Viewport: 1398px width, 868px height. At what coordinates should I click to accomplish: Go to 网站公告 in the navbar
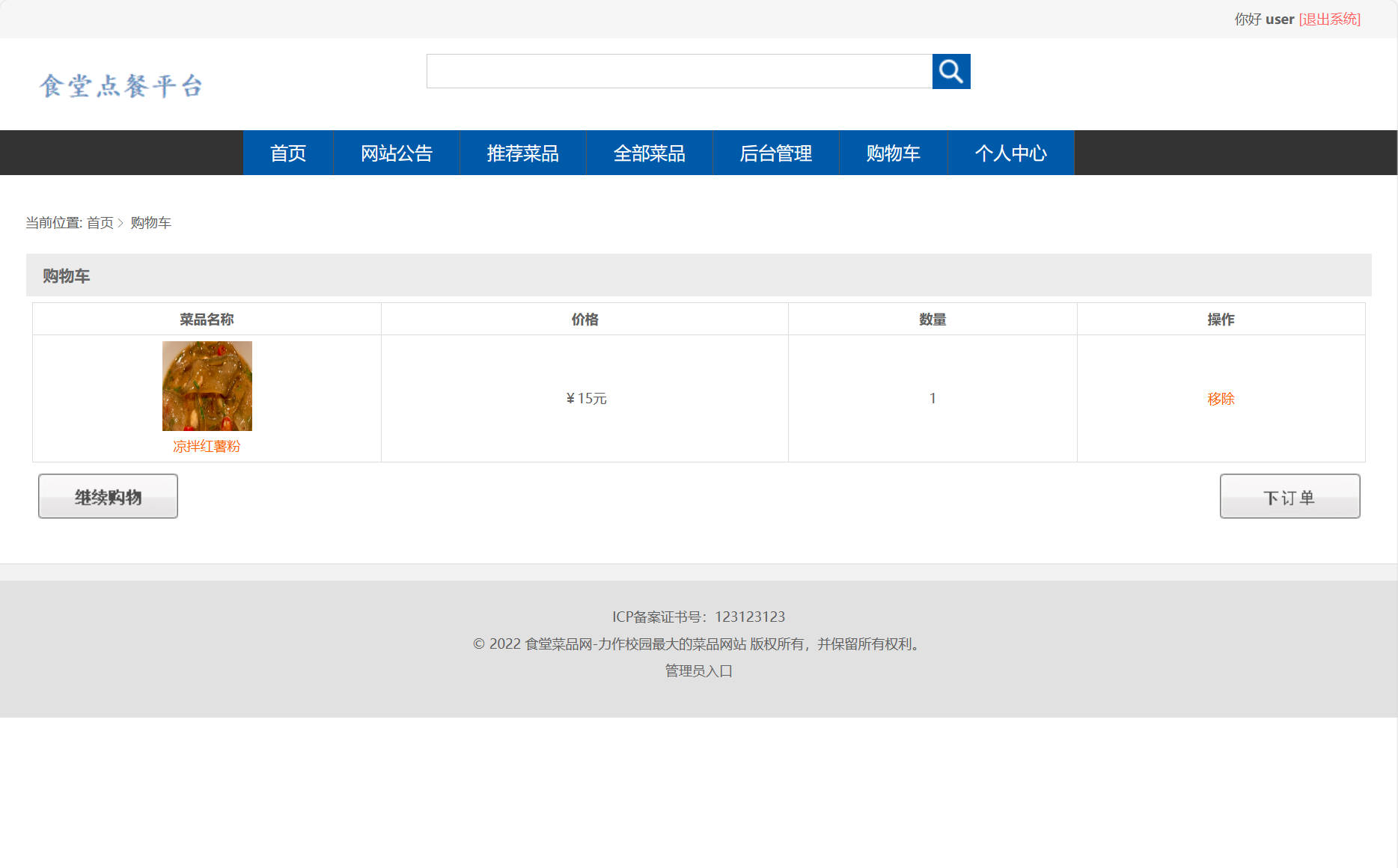point(397,153)
